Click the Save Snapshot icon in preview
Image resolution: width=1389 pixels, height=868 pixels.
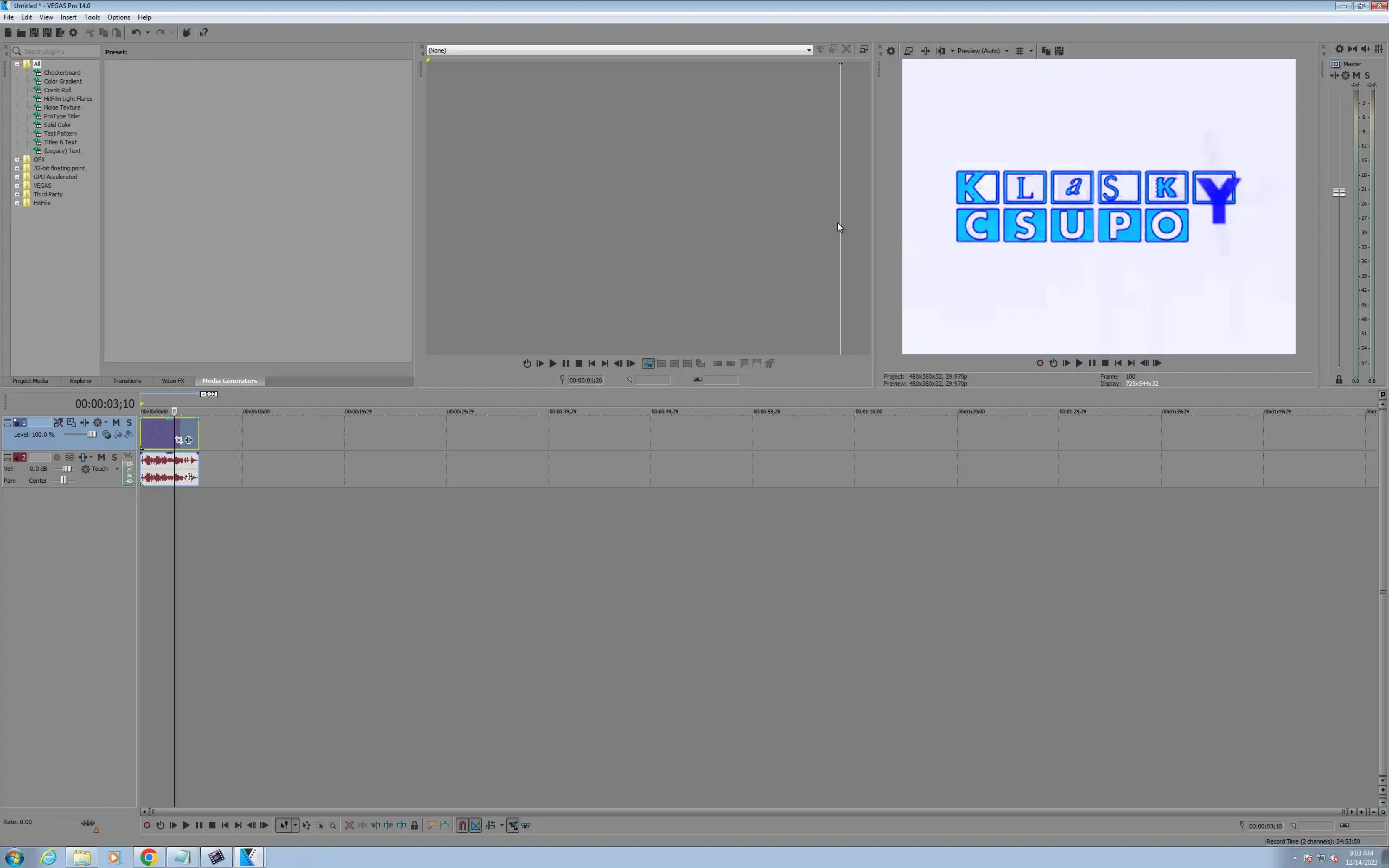(1059, 51)
